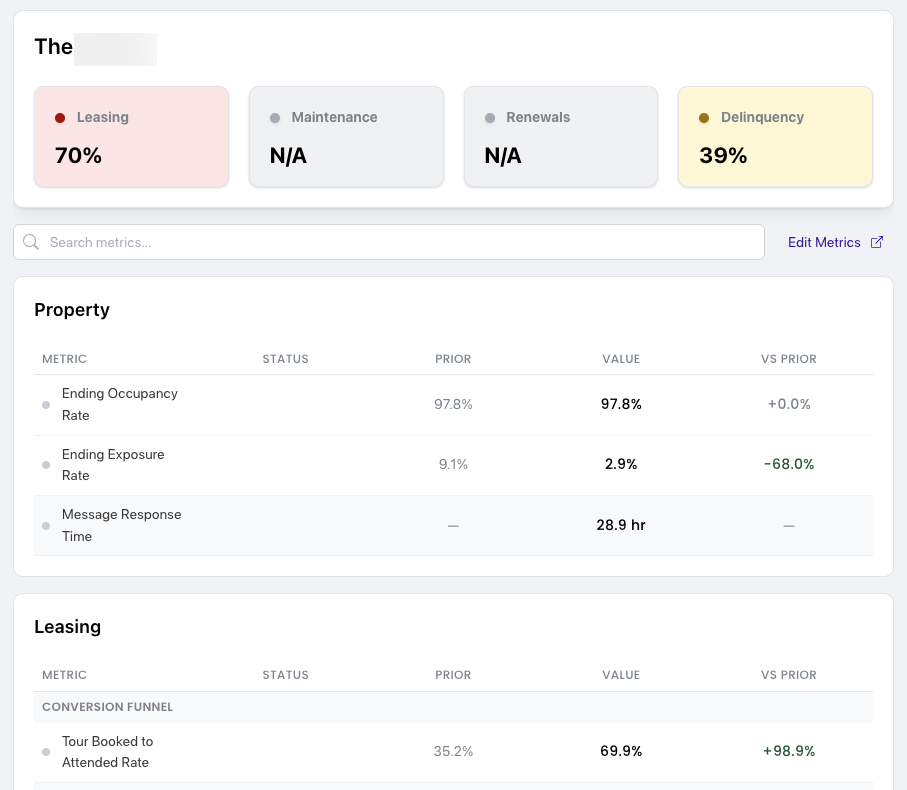Screen dimensions: 907x790
Task: Click the METRIC column header in Property table
Action: point(64,359)
